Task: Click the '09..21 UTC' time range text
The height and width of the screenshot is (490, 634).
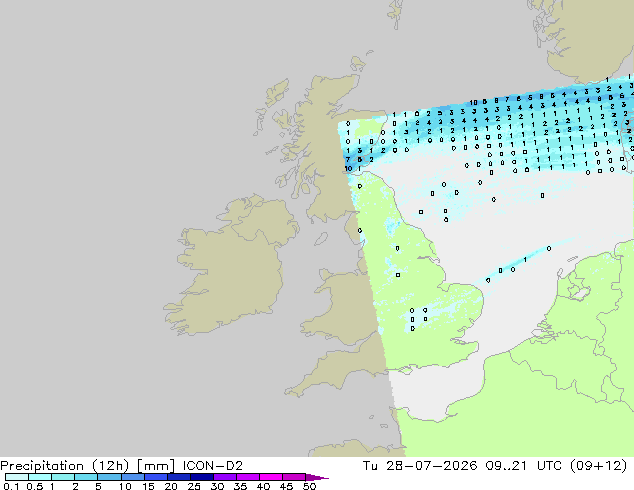Action: [x=523, y=466]
